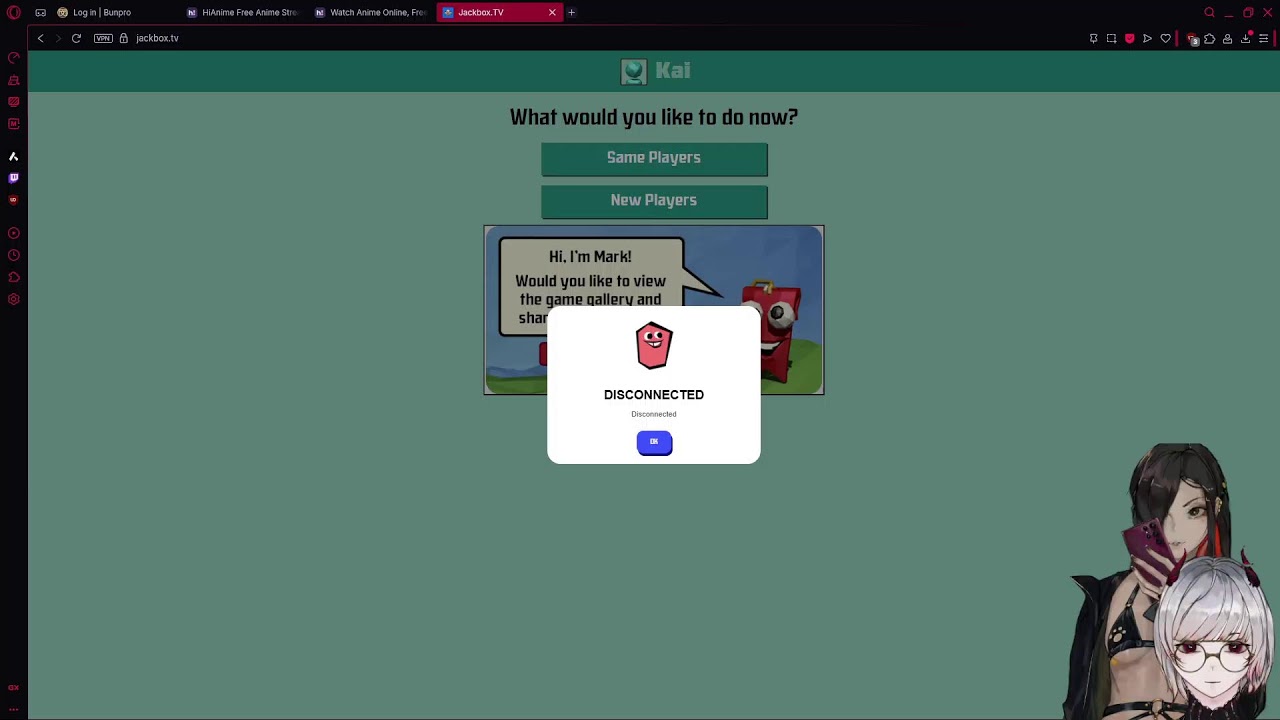The width and height of the screenshot is (1280, 720).
Task: Go back to the previous page
Action: pos(40,38)
